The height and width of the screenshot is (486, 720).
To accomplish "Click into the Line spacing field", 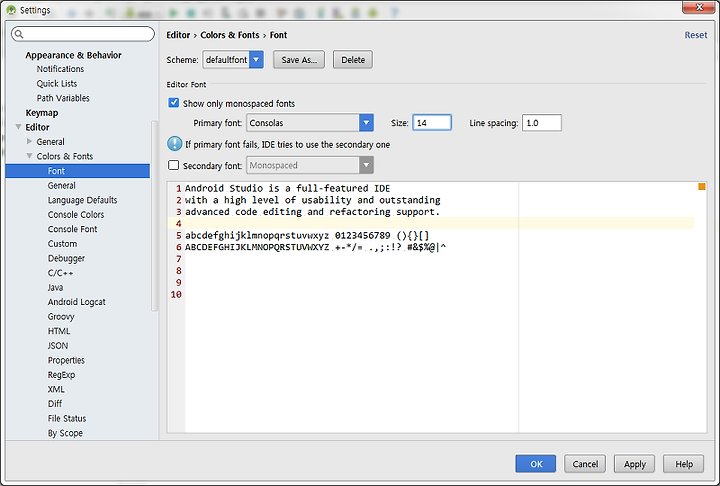I will pyautogui.click(x=541, y=123).
